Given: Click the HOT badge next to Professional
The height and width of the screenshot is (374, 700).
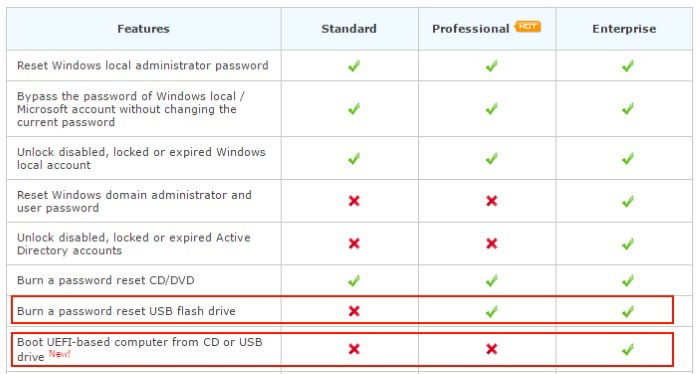Looking at the screenshot, I should [x=528, y=27].
